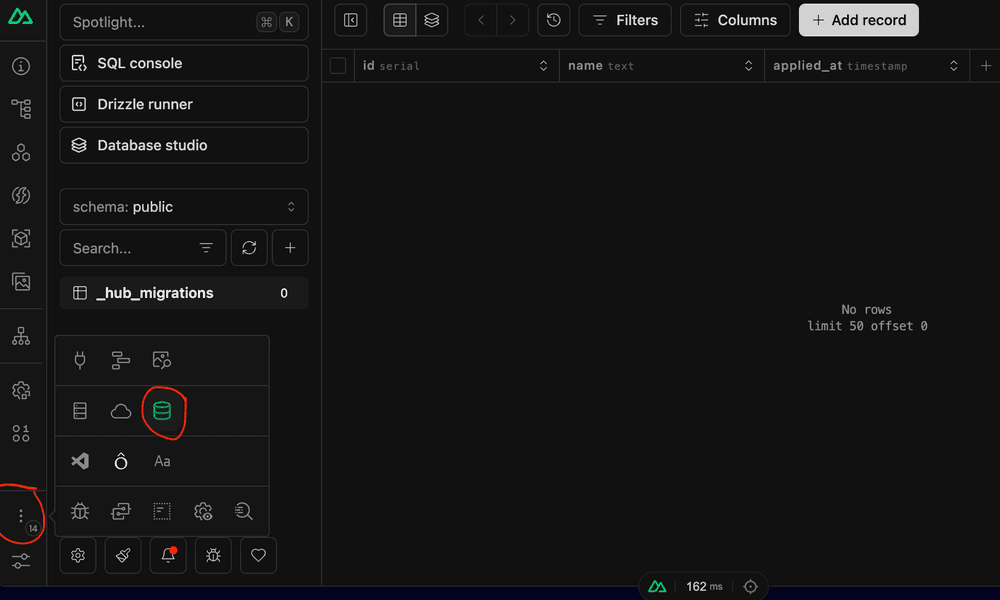Screen dimensions: 1000x600
Task: Switch to the schema view toggle next to grid view
Action: pyautogui.click(x=431, y=20)
